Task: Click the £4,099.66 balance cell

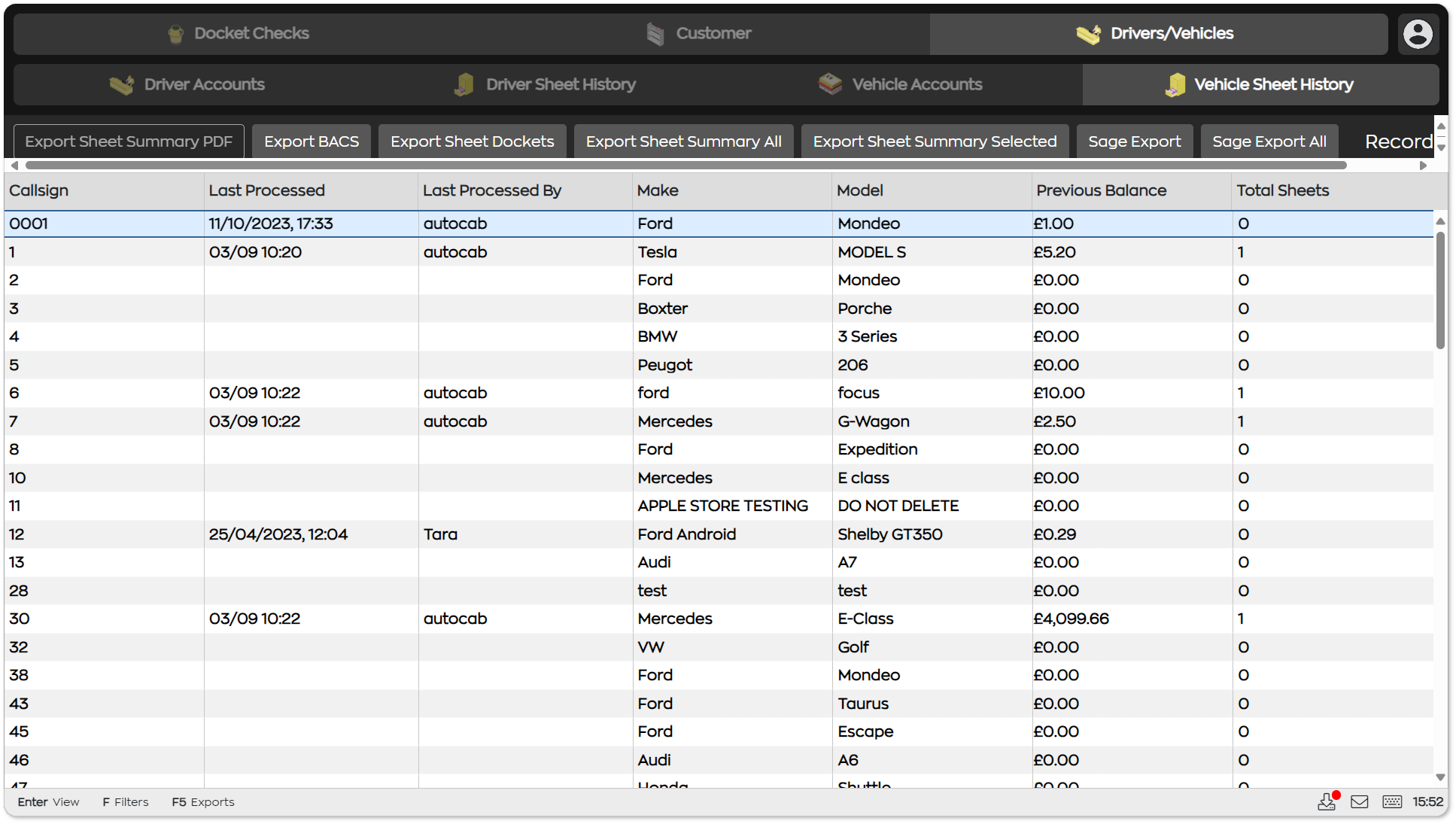Action: (x=1132, y=619)
